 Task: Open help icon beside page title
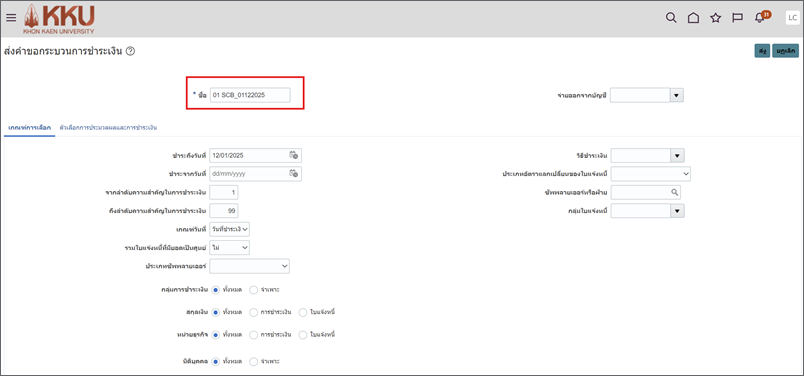pos(130,51)
